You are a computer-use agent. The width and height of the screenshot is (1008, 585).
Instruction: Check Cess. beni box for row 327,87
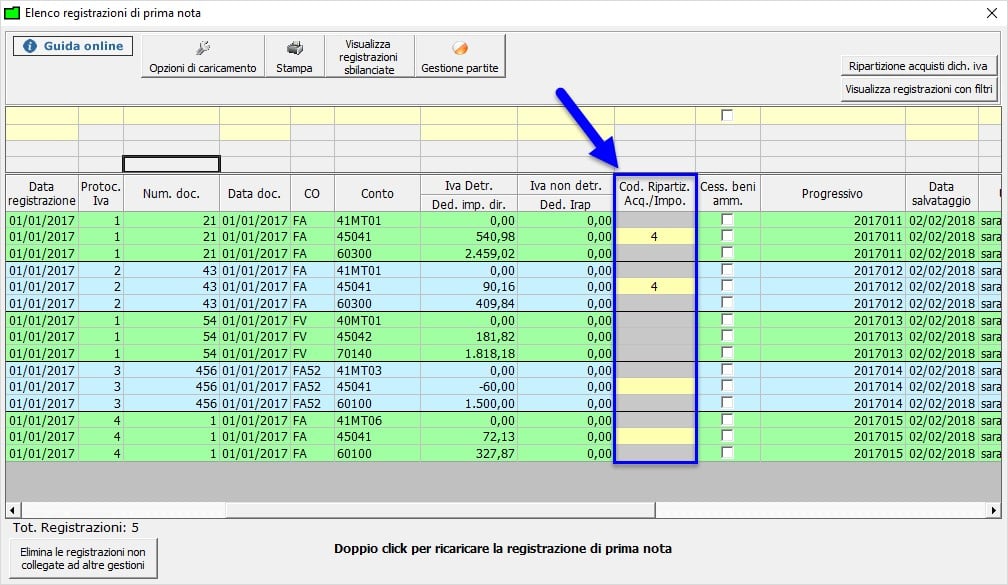click(x=727, y=453)
